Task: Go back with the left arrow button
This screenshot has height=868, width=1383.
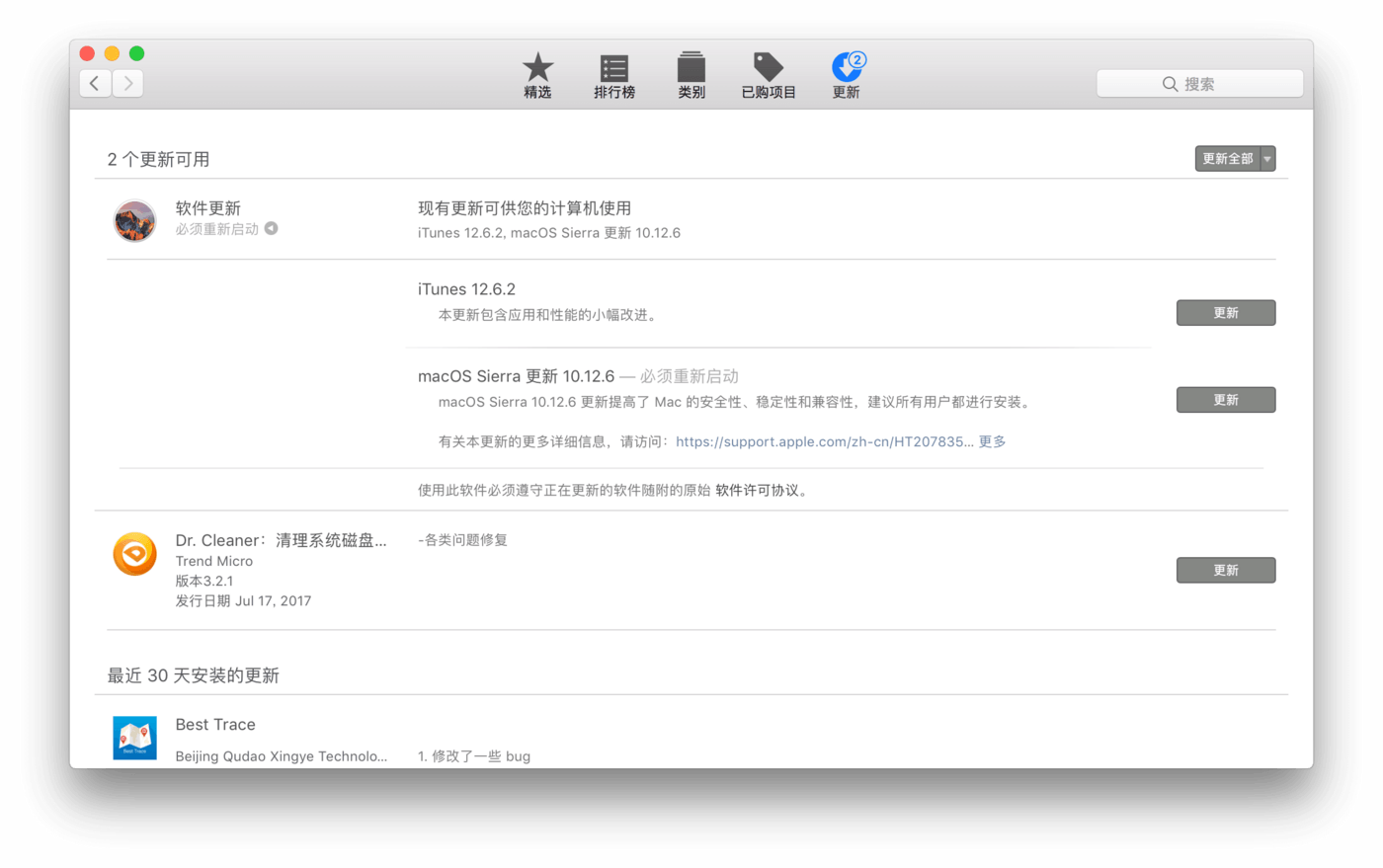Action: pyautogui.click(x=95, y=84)
